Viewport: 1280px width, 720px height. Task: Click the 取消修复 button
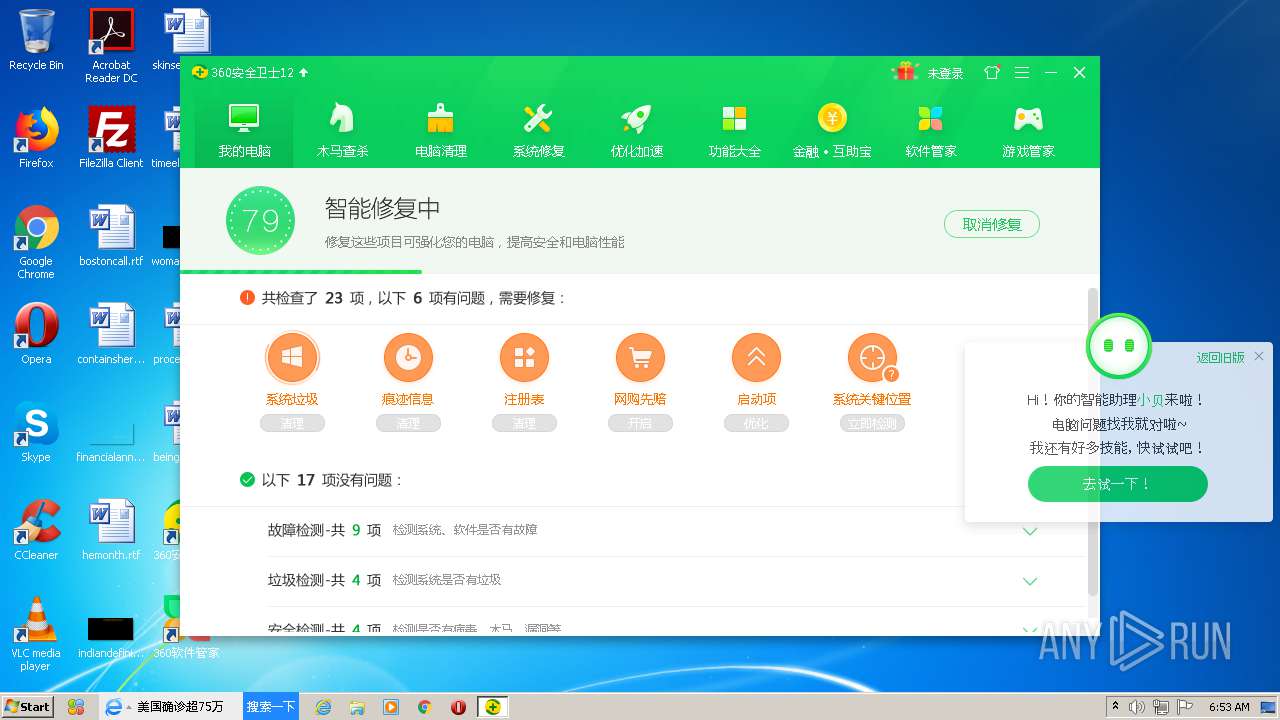pyautogui.click(x=991, y=224)
